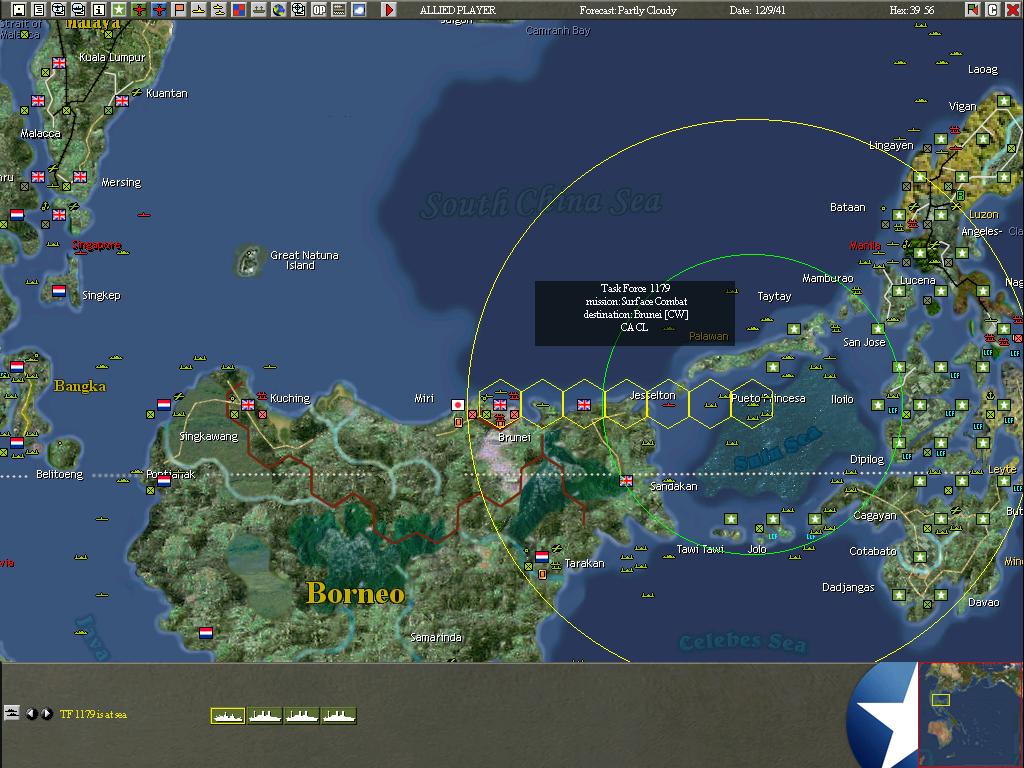Click the task force ship icon at bottom left

pos(11,712)
